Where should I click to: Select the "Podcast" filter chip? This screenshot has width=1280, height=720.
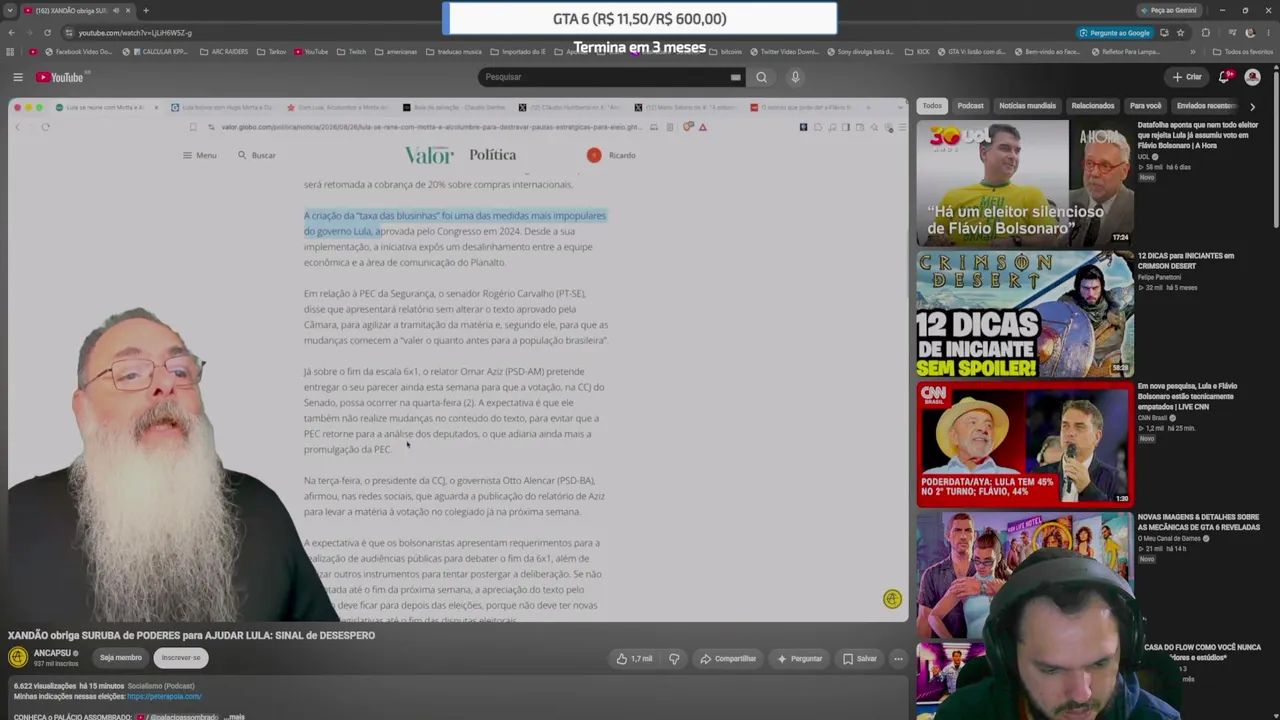point(970,106)
